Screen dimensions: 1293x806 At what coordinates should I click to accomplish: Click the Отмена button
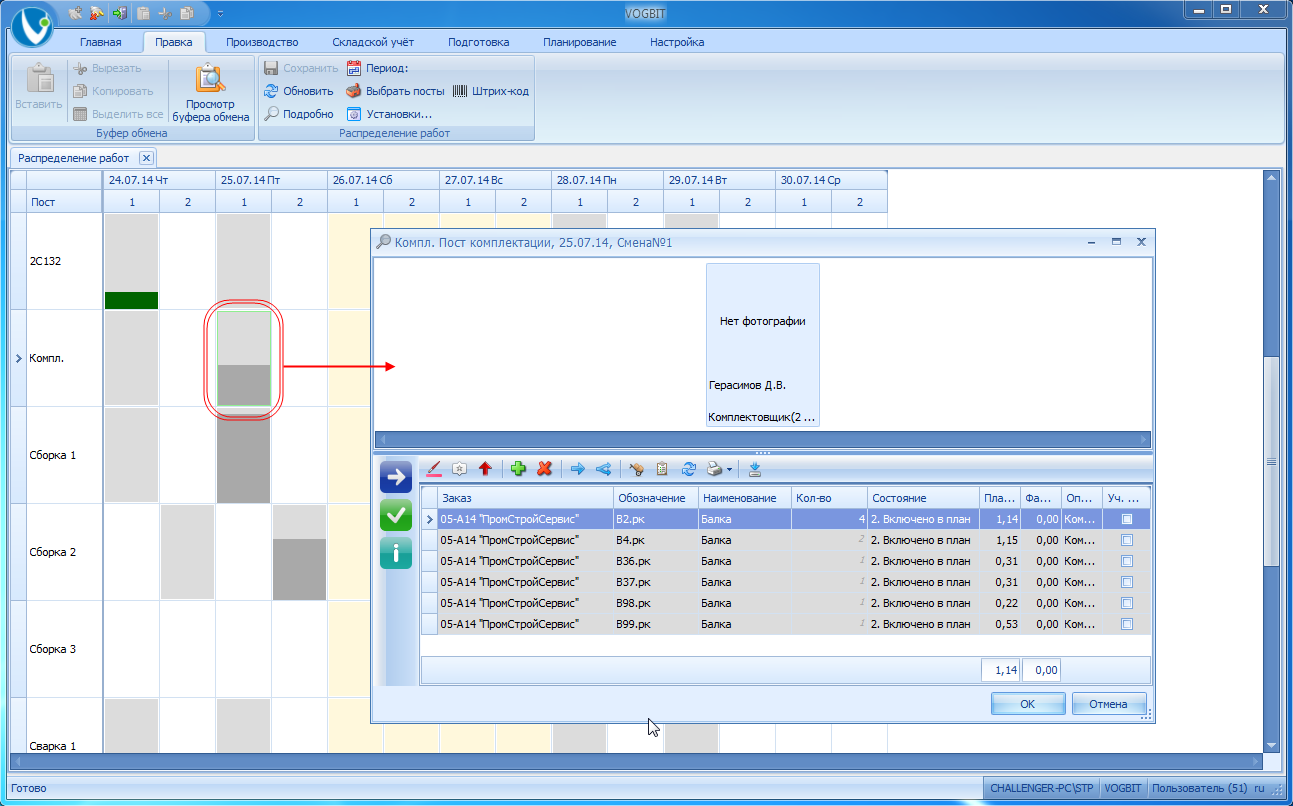point(1108,704)
